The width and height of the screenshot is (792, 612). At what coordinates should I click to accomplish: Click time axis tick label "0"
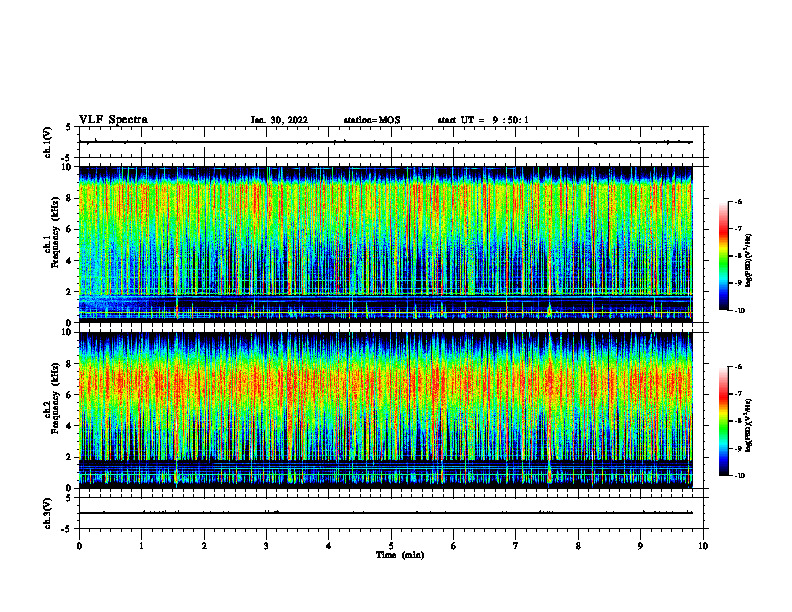(x=79, y=546)
